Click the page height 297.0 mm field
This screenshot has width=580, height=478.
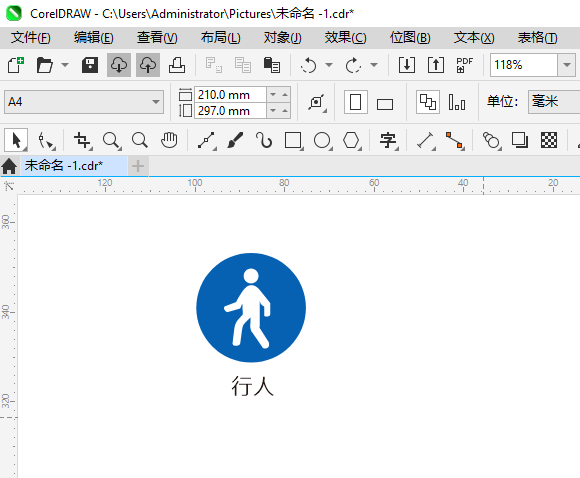click(x=230, y=111)
